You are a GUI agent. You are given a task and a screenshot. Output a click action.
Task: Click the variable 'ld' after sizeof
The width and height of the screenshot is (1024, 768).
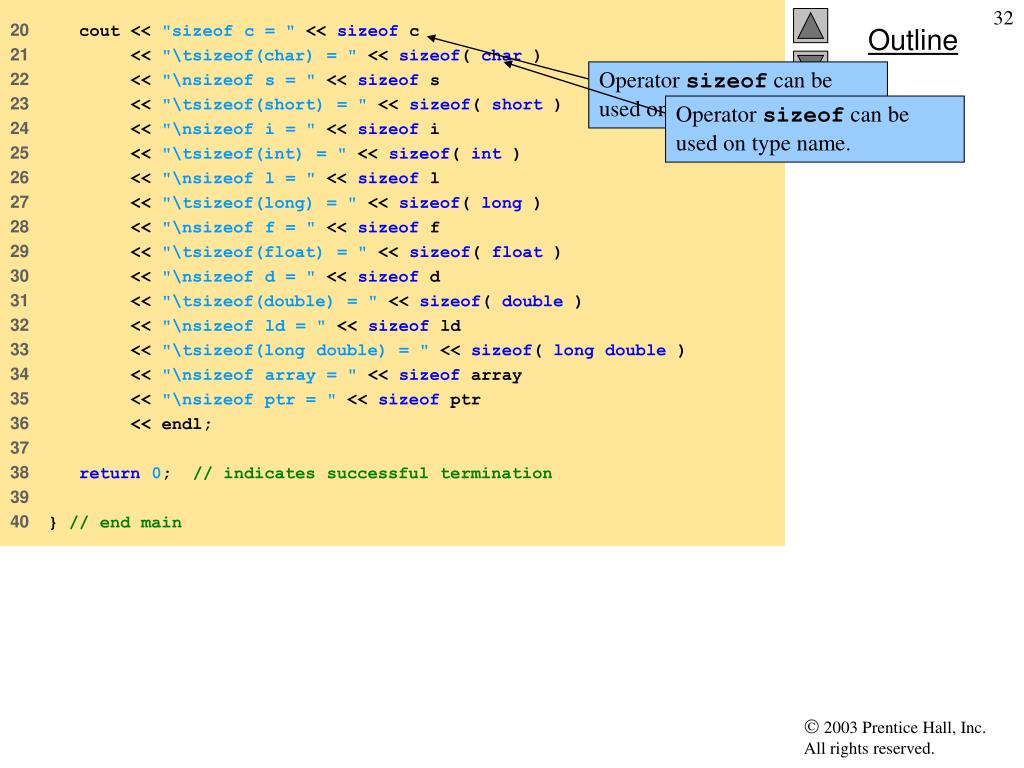click(450, 325)
